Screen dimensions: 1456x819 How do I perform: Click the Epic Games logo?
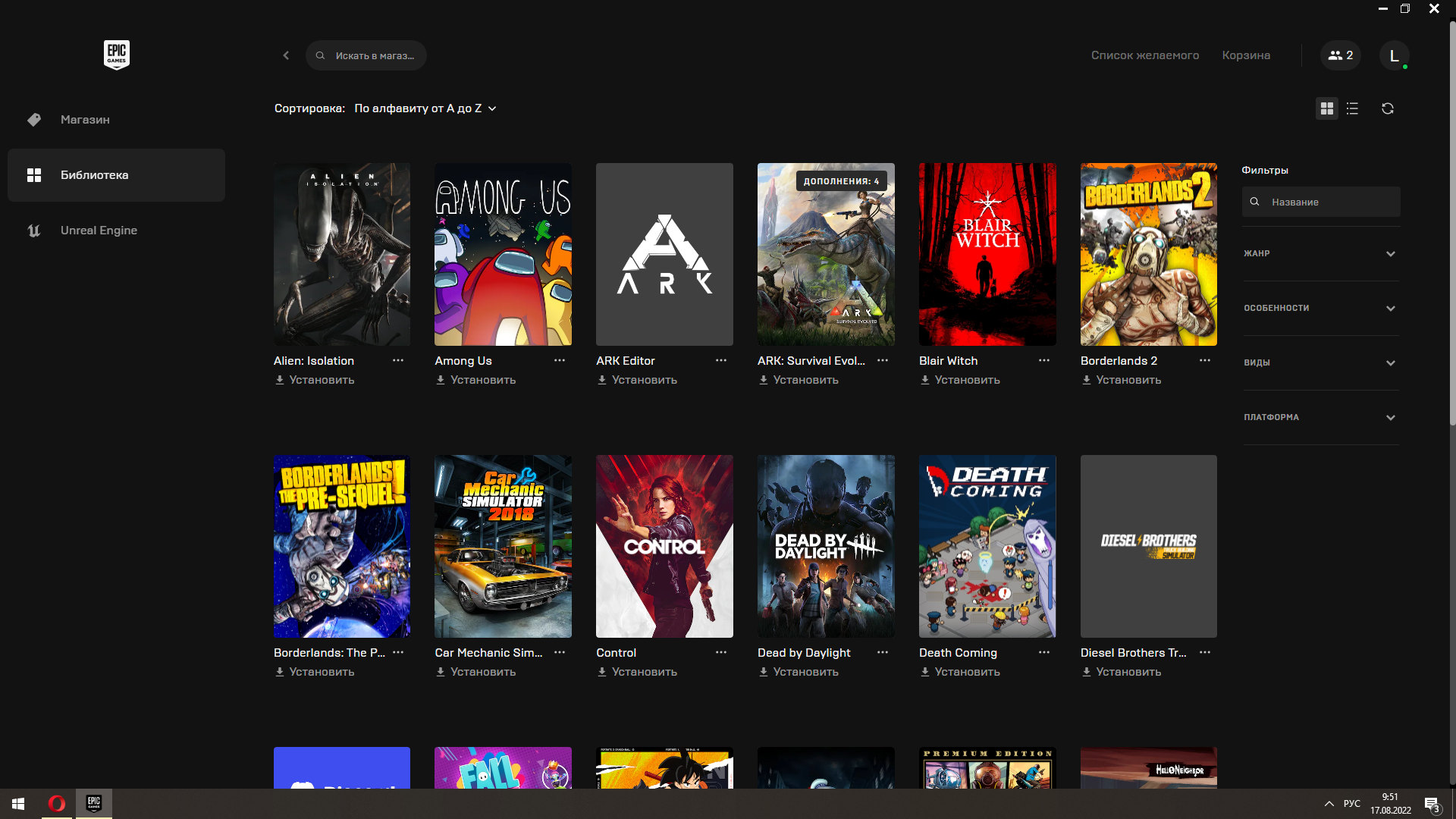click(117, 55)
